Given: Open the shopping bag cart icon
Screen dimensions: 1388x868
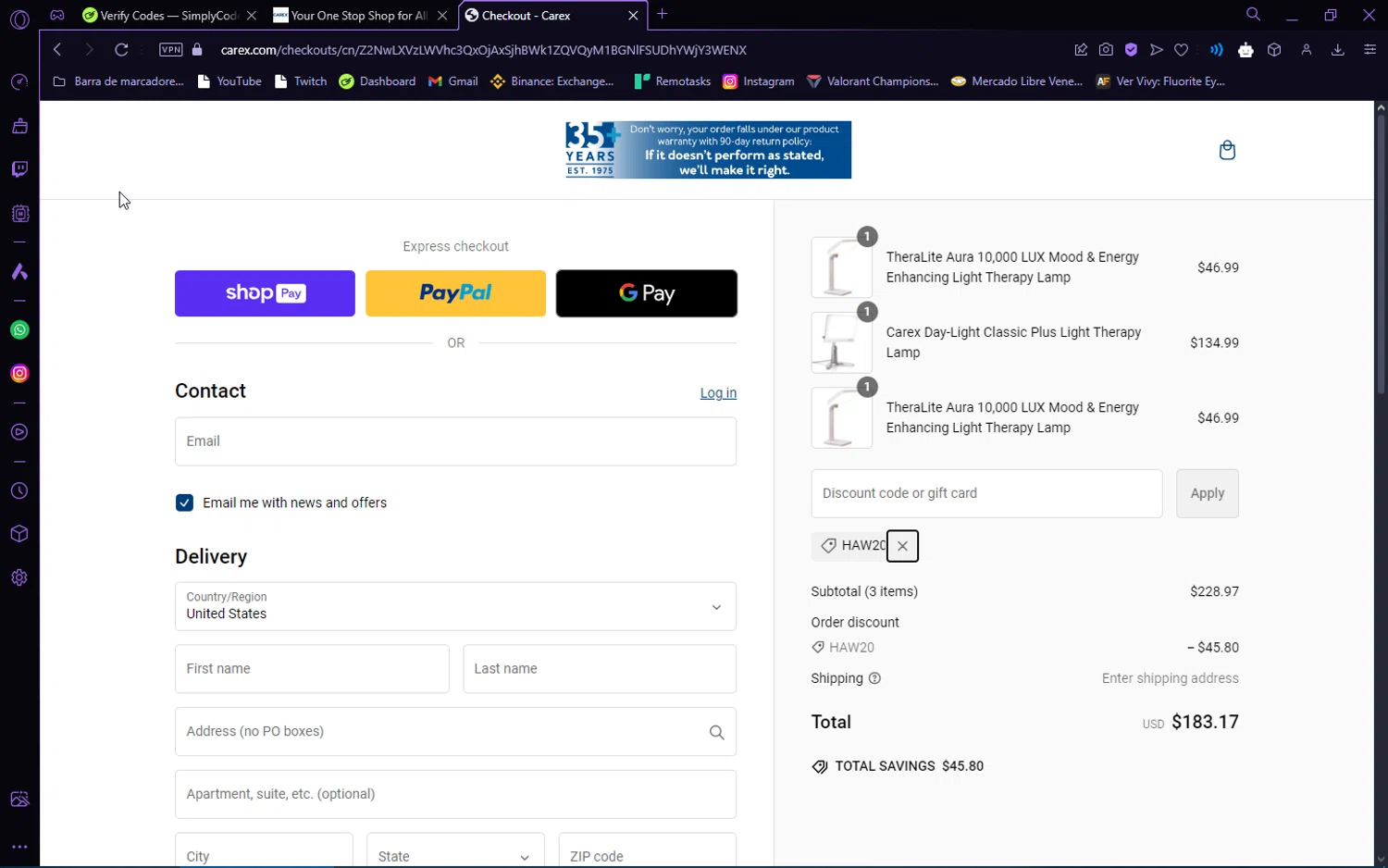Looking at the screenshot, I should [x=1227, y=150].
